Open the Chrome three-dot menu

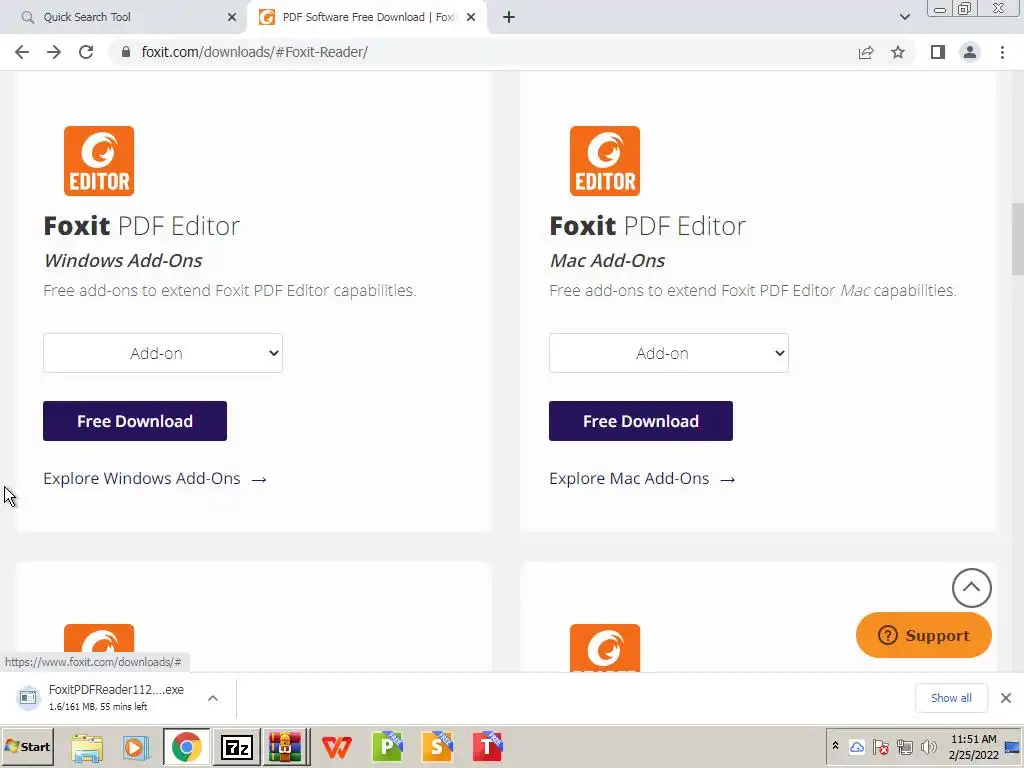click(x=1002, y=52)
